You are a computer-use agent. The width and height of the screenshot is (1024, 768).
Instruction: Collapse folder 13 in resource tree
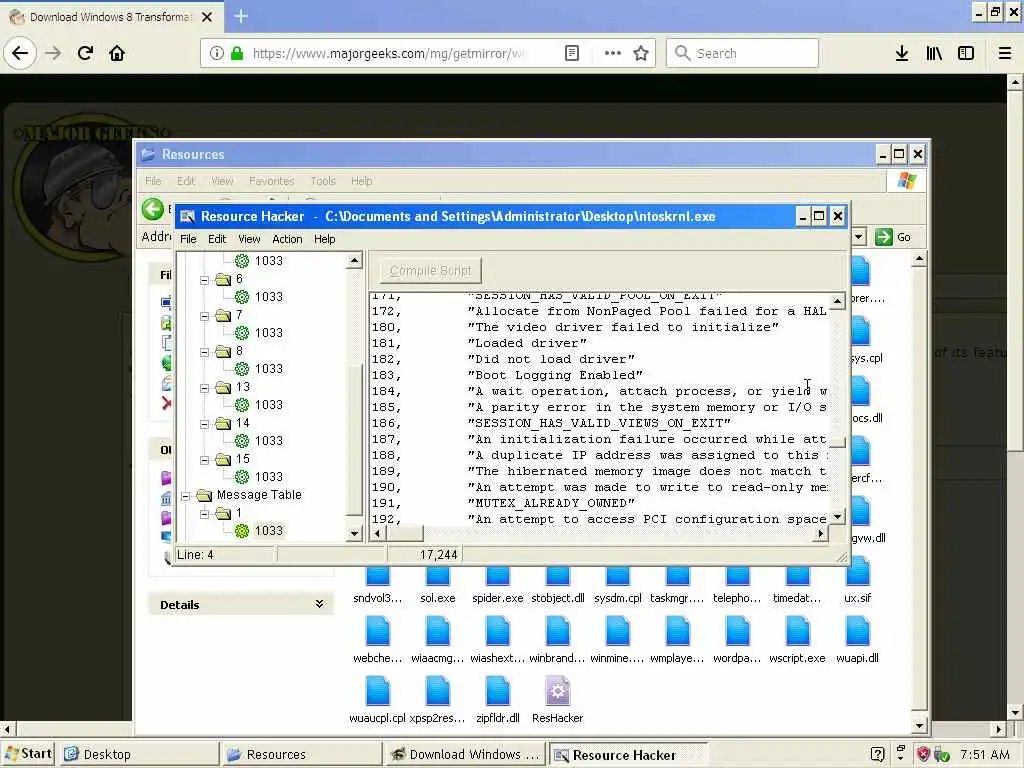(x=204, y=388)
